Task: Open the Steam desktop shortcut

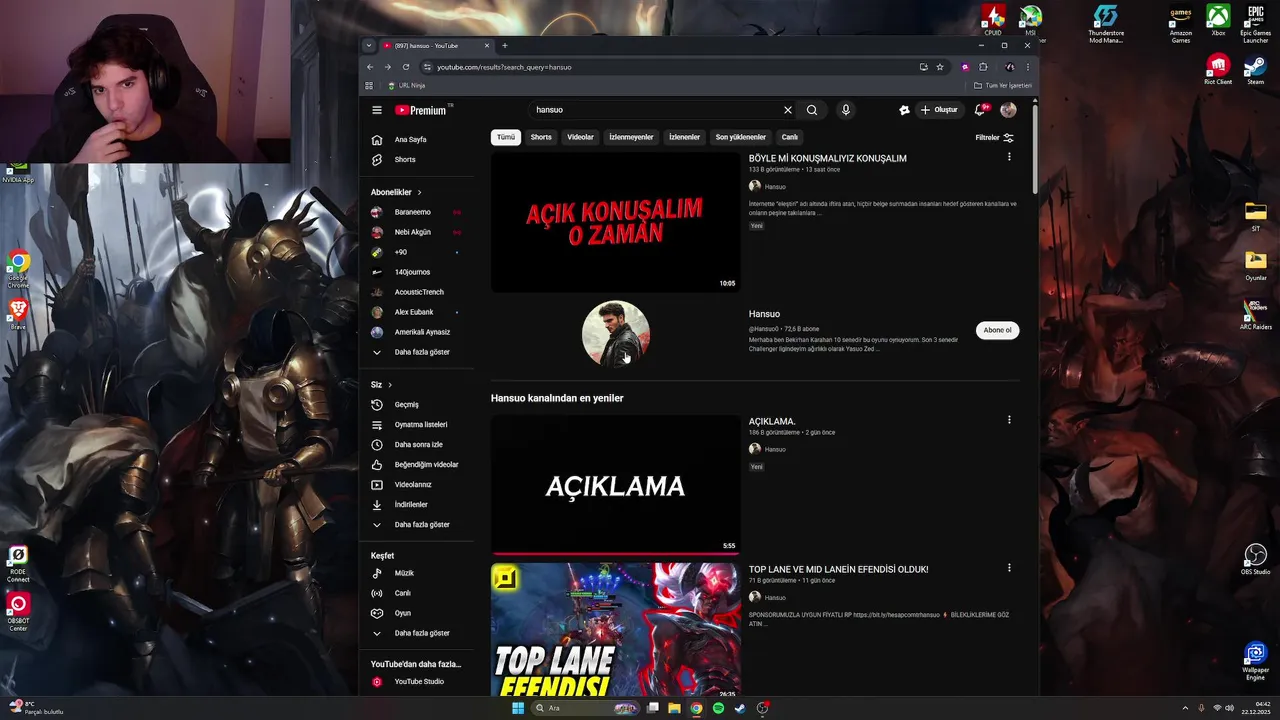Action: [x=1255, y=70]
